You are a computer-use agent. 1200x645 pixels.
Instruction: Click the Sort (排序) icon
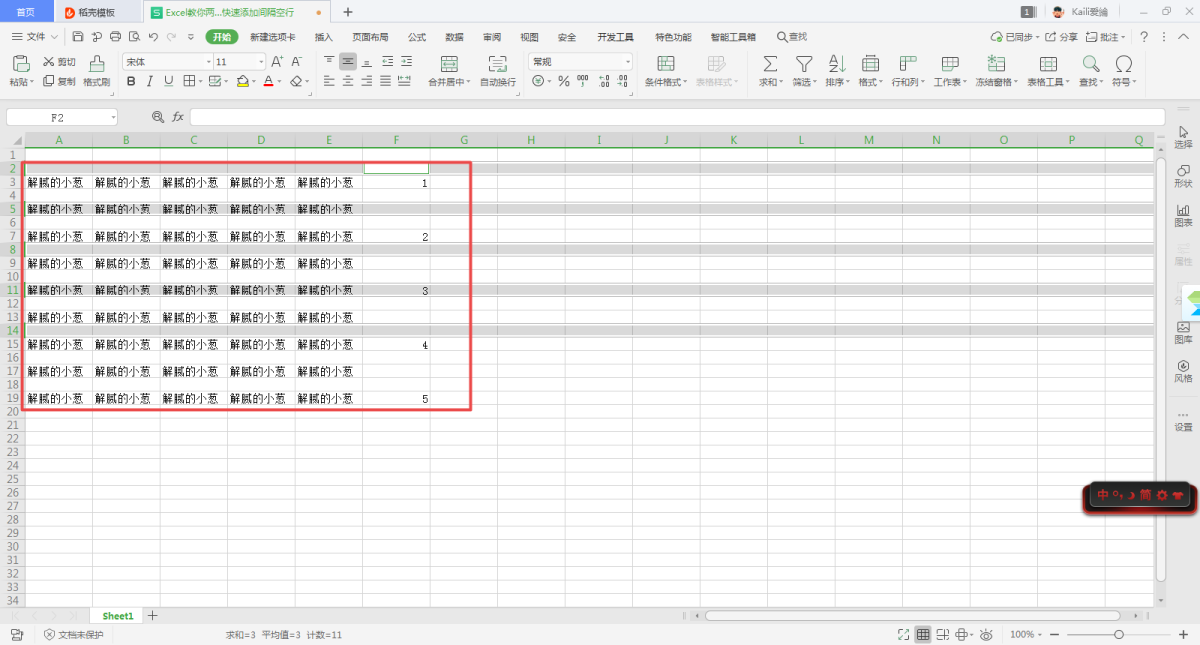836,64
